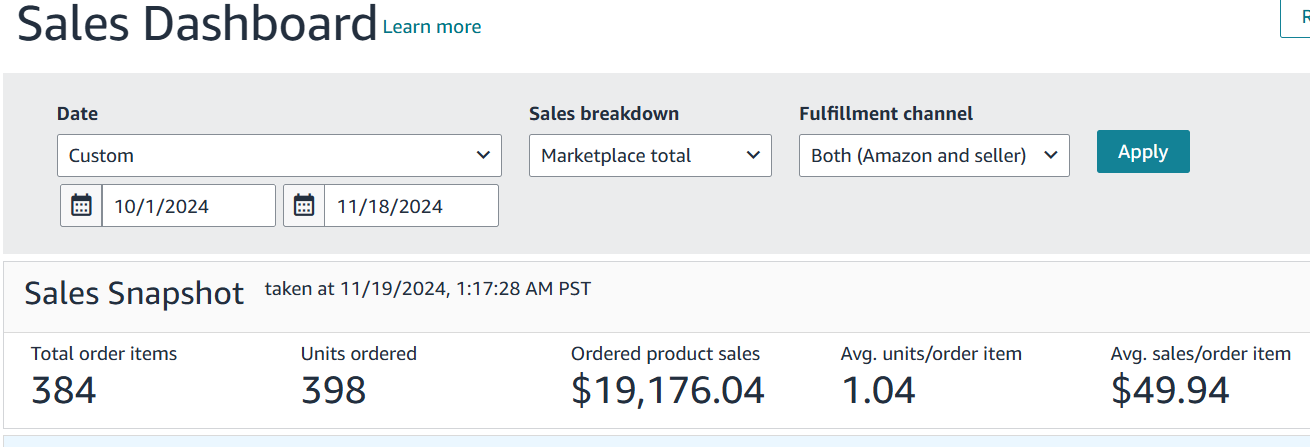Screen dimensions: 1310x447
Task: Click the Fulfillment channel label
Action: tap(886, 114)
